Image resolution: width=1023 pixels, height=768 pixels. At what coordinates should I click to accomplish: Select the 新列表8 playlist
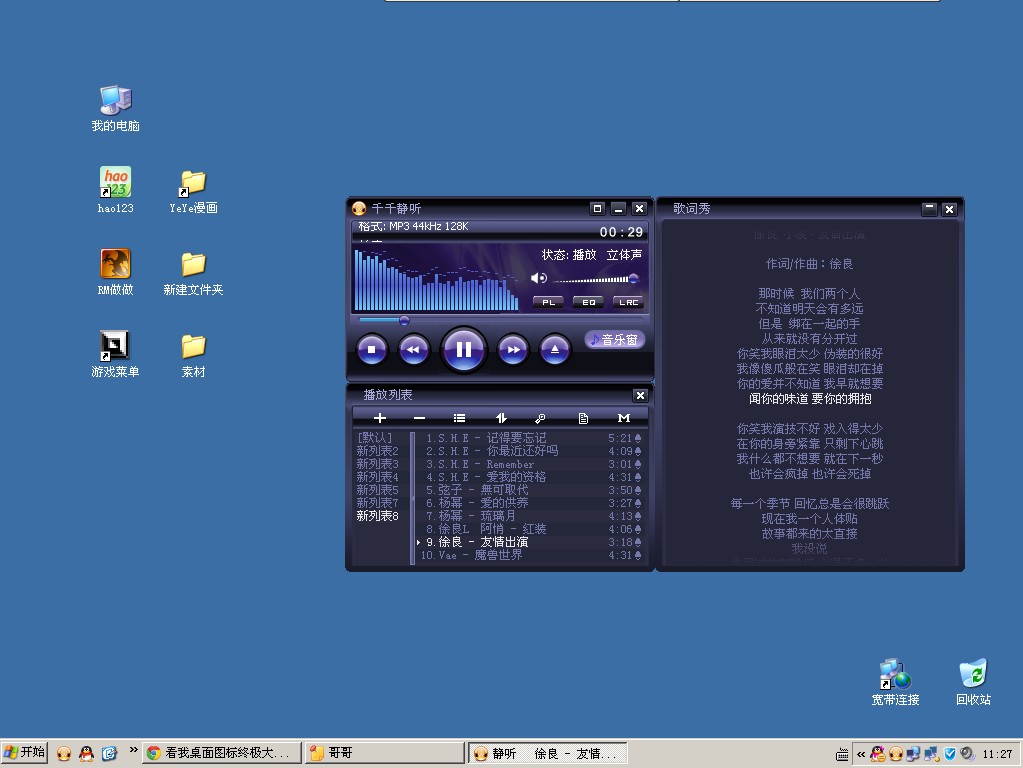click(377, 516)
